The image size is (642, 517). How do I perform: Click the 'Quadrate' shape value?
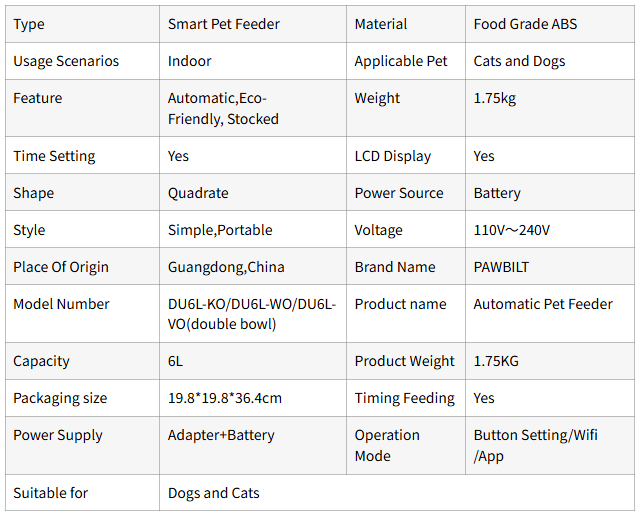point(198,193)
